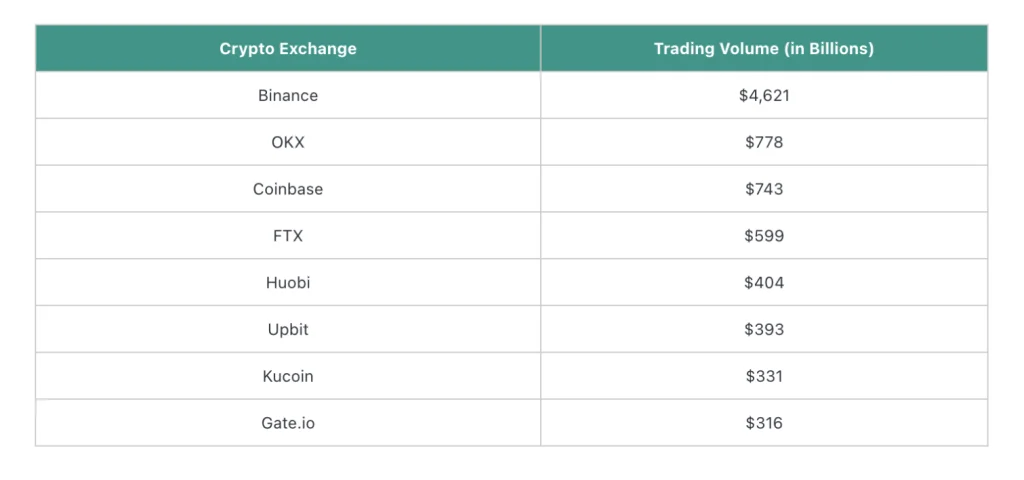Click the $599 trading volume value
The width and height of the screenshot is (1024, 480).
click(x=764, y=236)
